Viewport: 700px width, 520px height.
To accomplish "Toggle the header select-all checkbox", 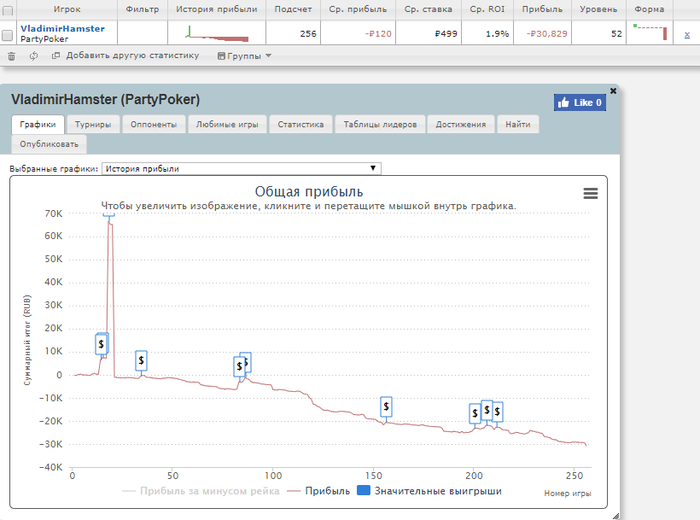I will click(x=7, y=10).
